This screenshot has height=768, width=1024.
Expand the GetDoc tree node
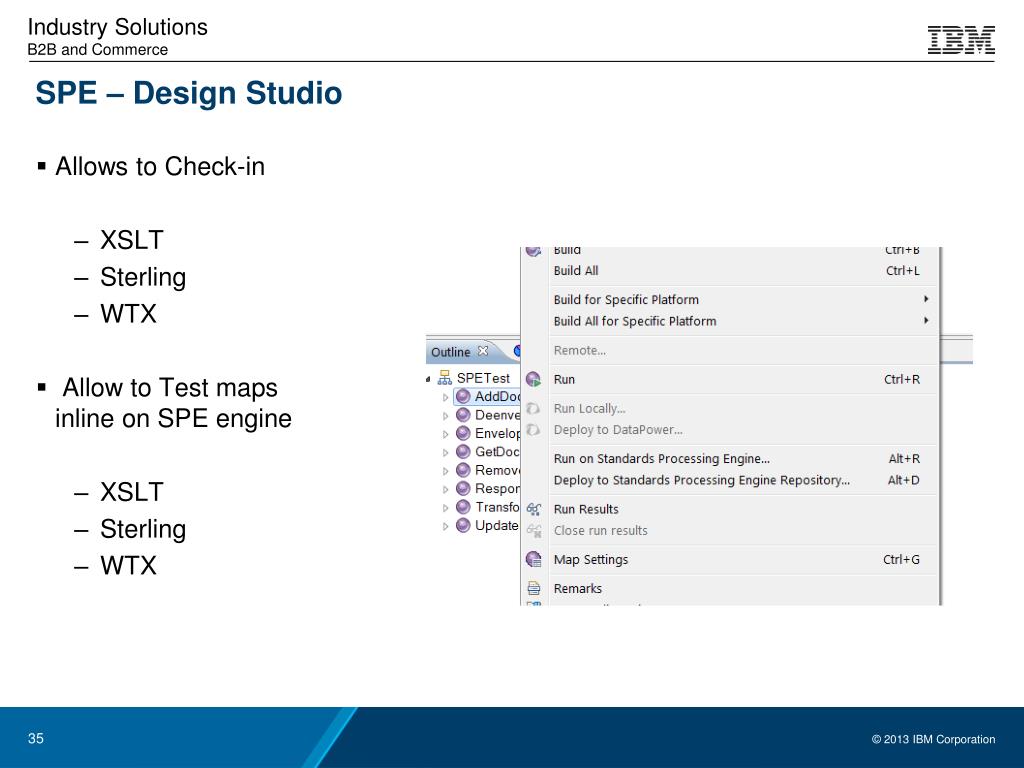click(445, 452)
